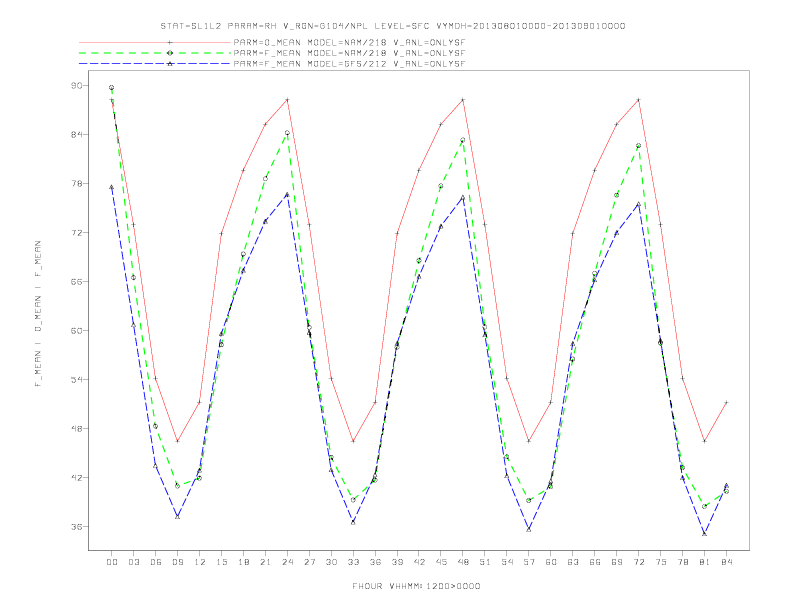Click x-axis forecast hour label 27
792x612 pixels.
pos(309,562)
